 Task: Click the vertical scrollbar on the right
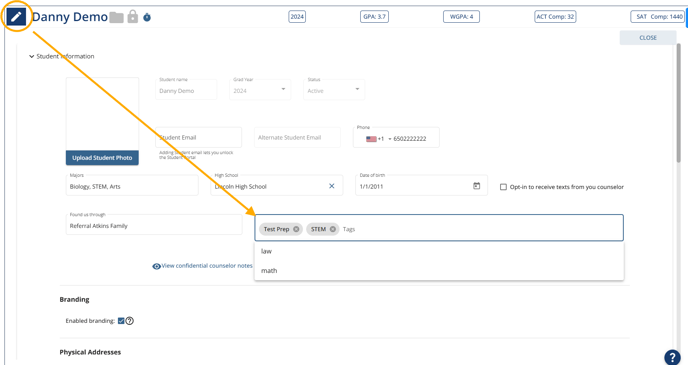[679, 104]
